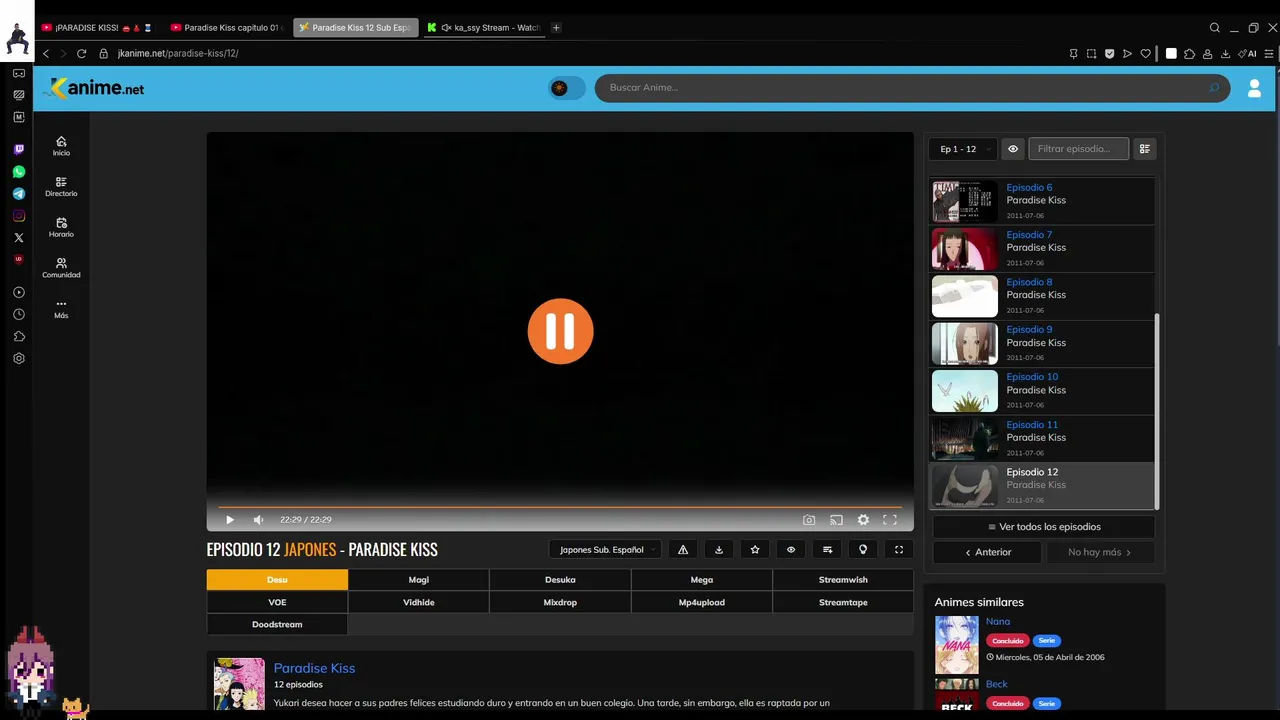The width and height of the screenshot is (1280, 720).
Task: Open Telegram in the browser sidebar
Action: click(18, 194)
